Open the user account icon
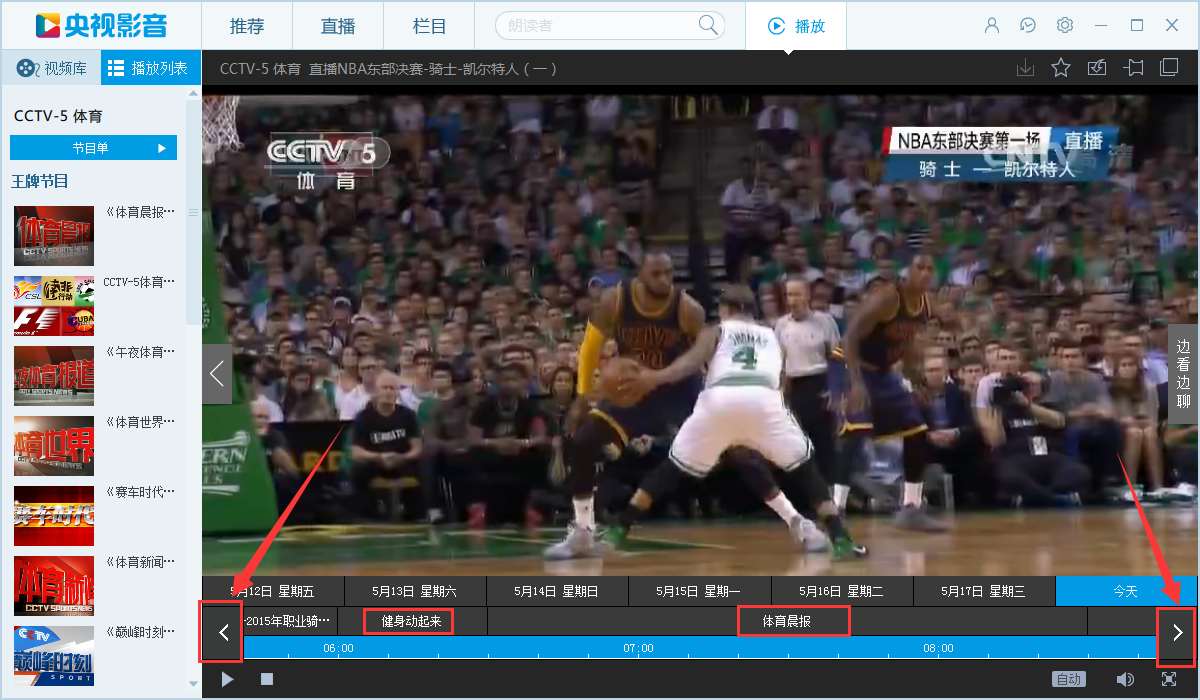Viewport: 1200px width, 700px height. point(992,25)
